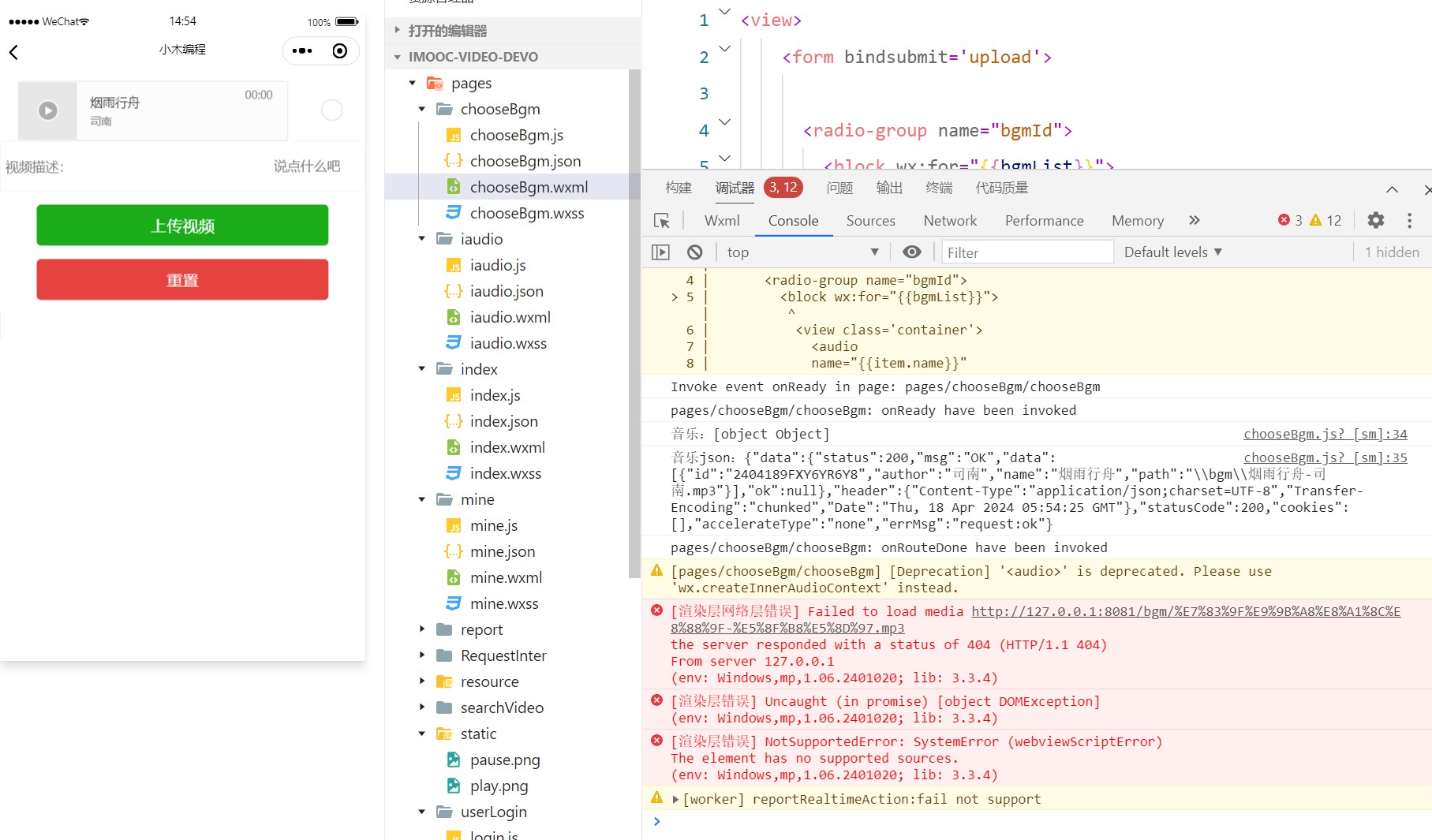
Task: Collapse the static folder
Action: point(421,734)
